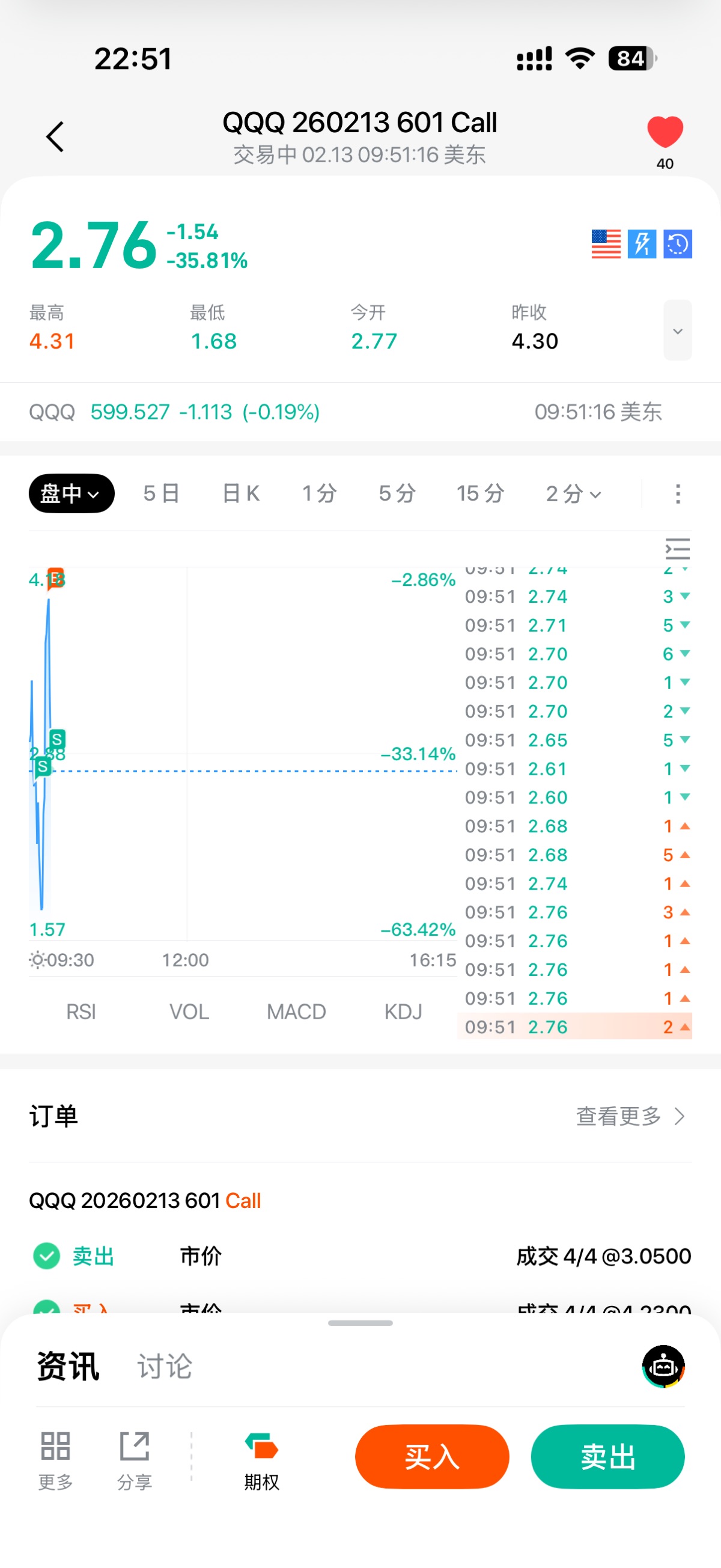Select the MACD indicator
Viewport: 721px width, 1568px height.
click(x=296, y=1011)
